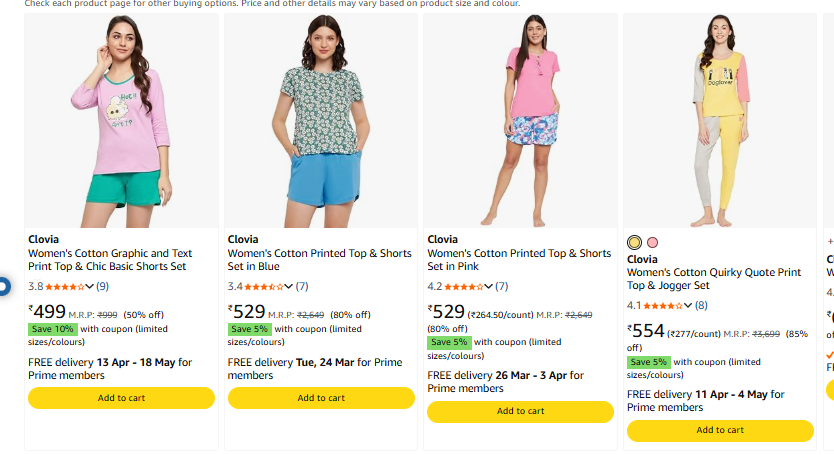Add Graphic and Text Print set to cart
This screenshot has width=834, height=455.
(121, 398)
